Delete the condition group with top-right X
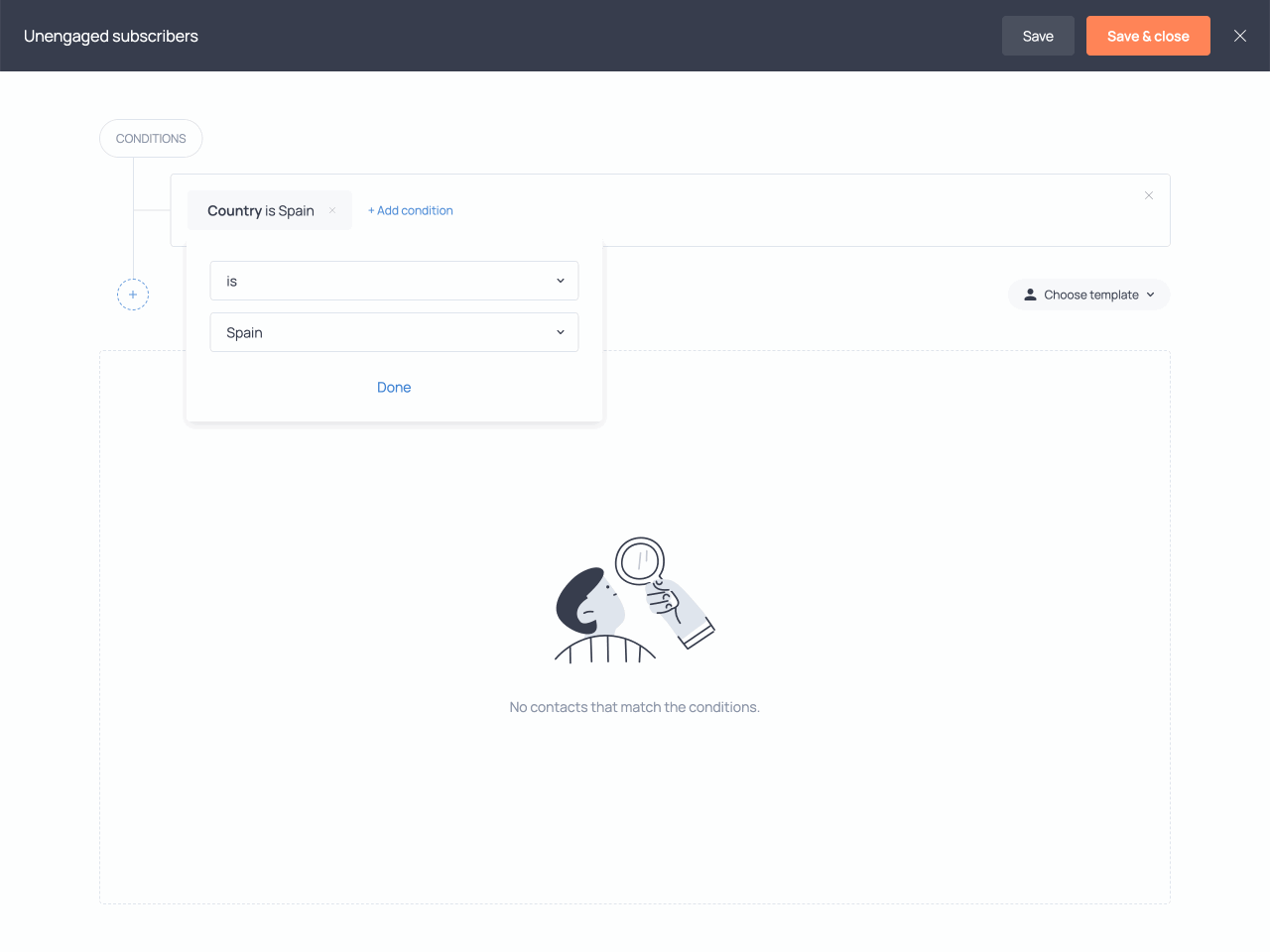The image size is (1270, 952). click(x=1149, y=195)
